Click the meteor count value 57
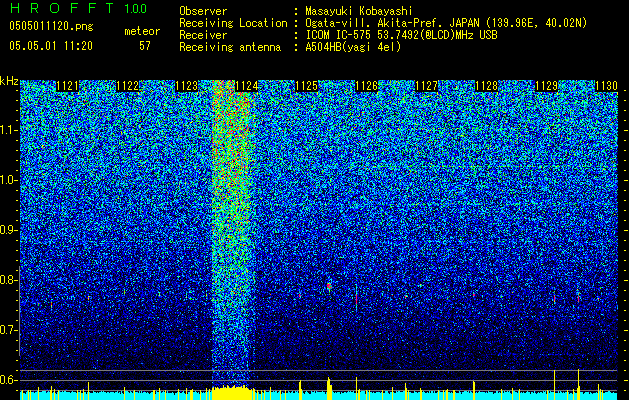Image resolution: width=629 pixels, height=400 pixels. tap(145, 46)
